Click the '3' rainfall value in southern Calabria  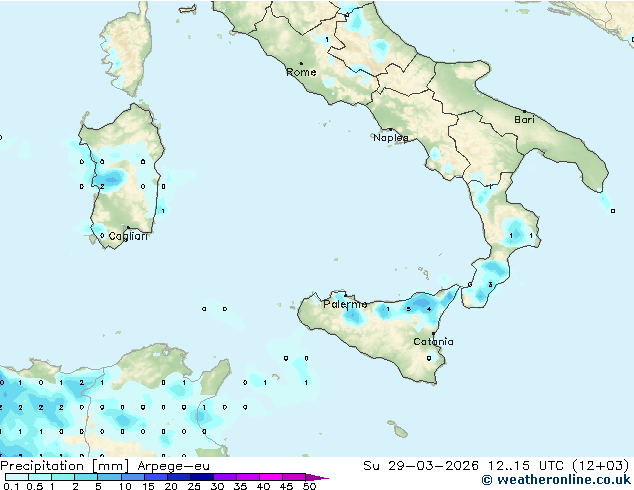pyautogui.click(x=490, y=285)
